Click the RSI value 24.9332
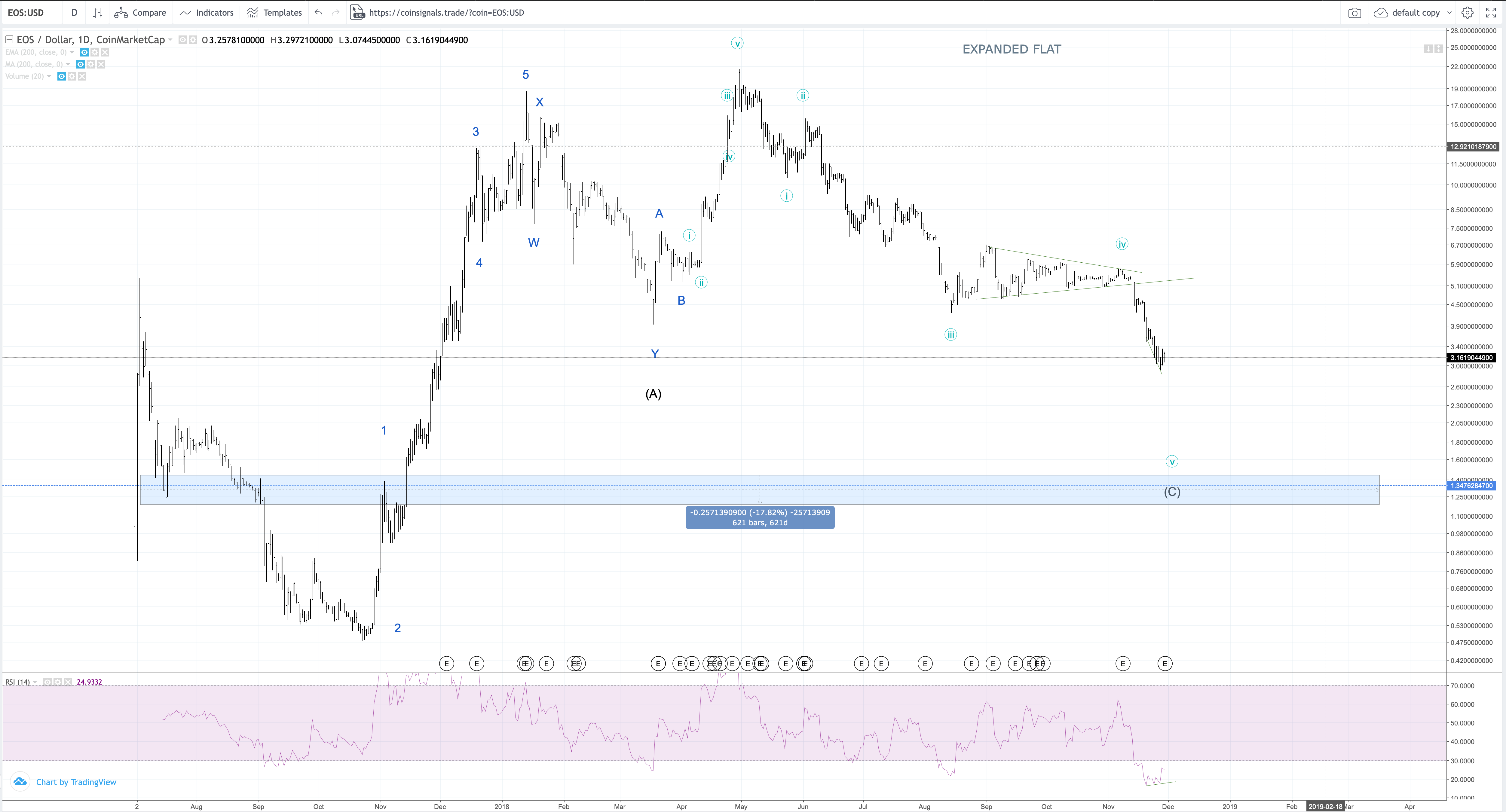This screenshot has height=812, width=1506. tap(89, 682)
